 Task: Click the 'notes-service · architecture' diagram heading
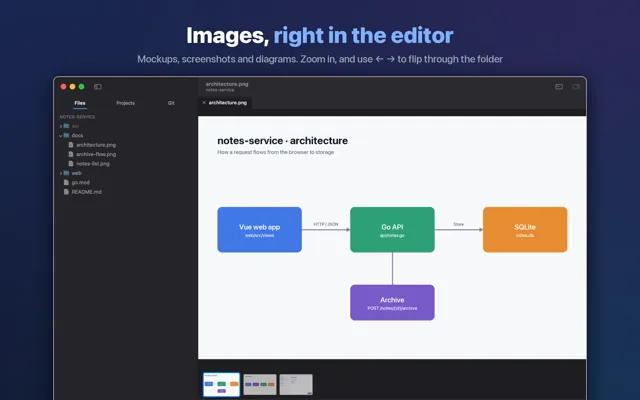[282, 140]
